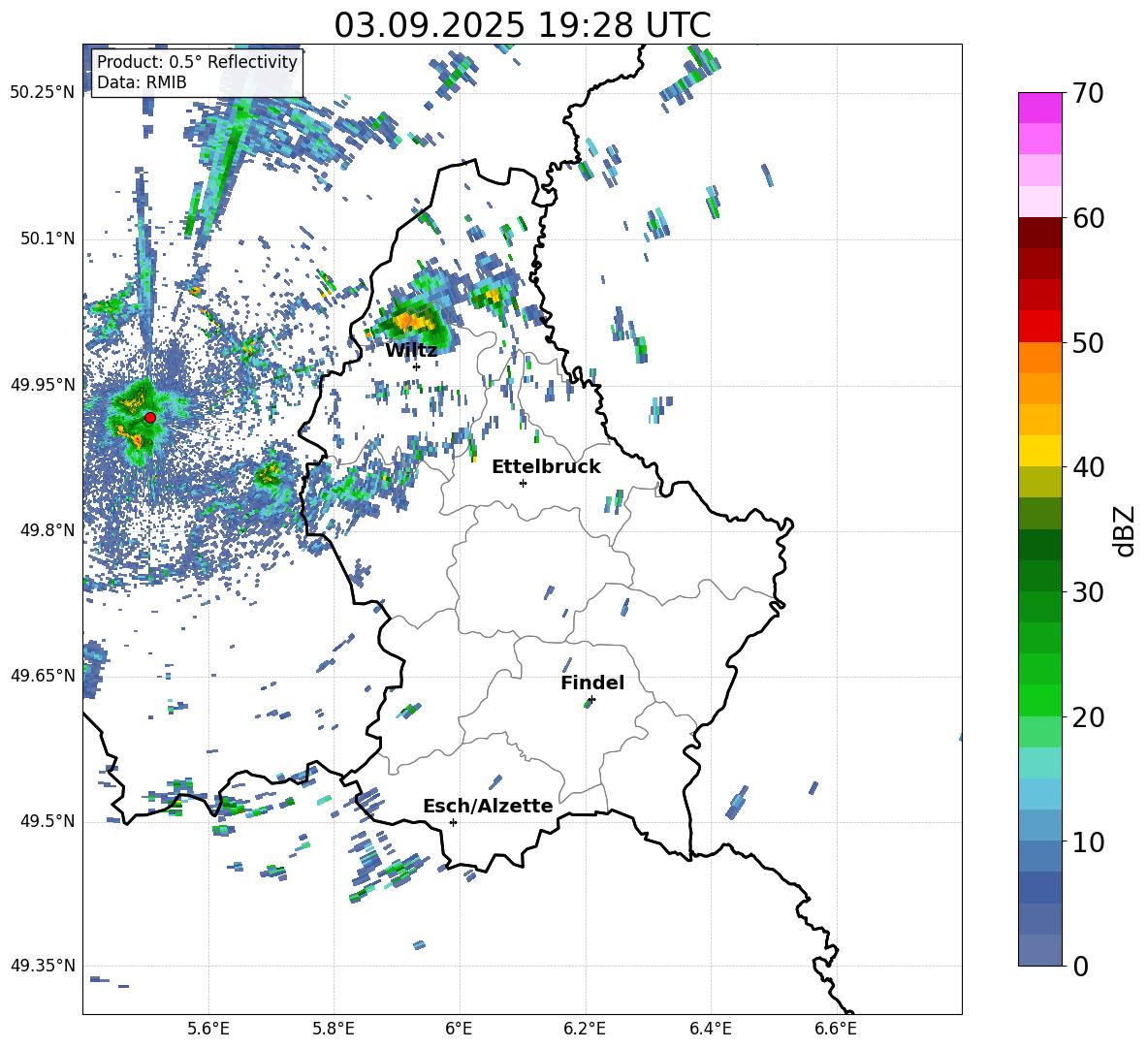Click the Wiltz city label

(411, 351)
